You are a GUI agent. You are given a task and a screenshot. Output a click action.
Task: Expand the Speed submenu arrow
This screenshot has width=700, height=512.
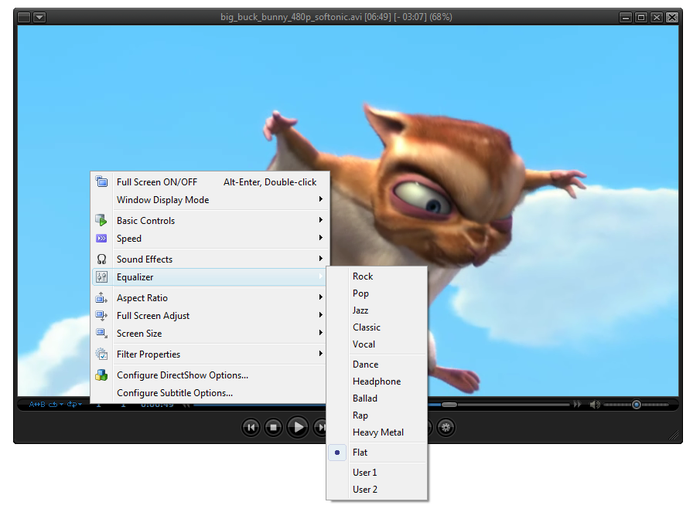[321, 237]
